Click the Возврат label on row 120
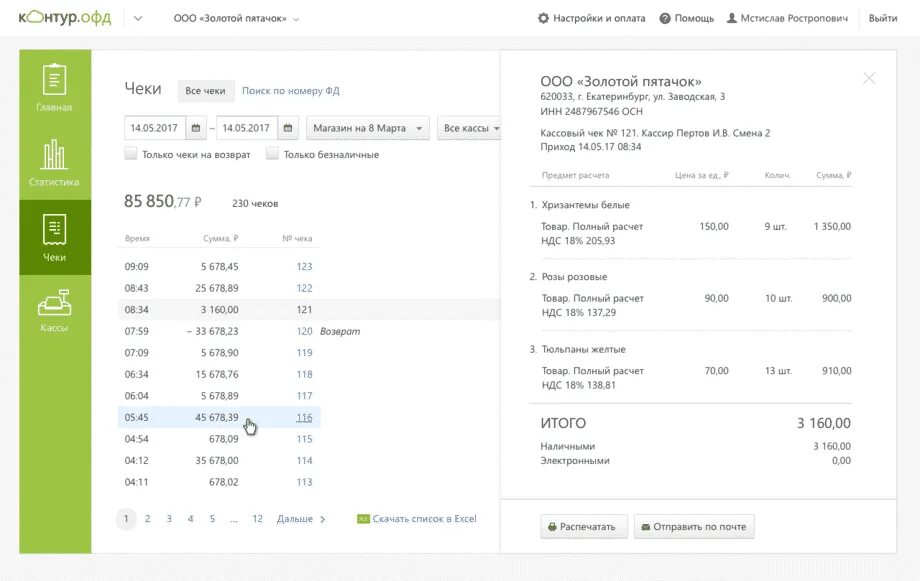 340,332
